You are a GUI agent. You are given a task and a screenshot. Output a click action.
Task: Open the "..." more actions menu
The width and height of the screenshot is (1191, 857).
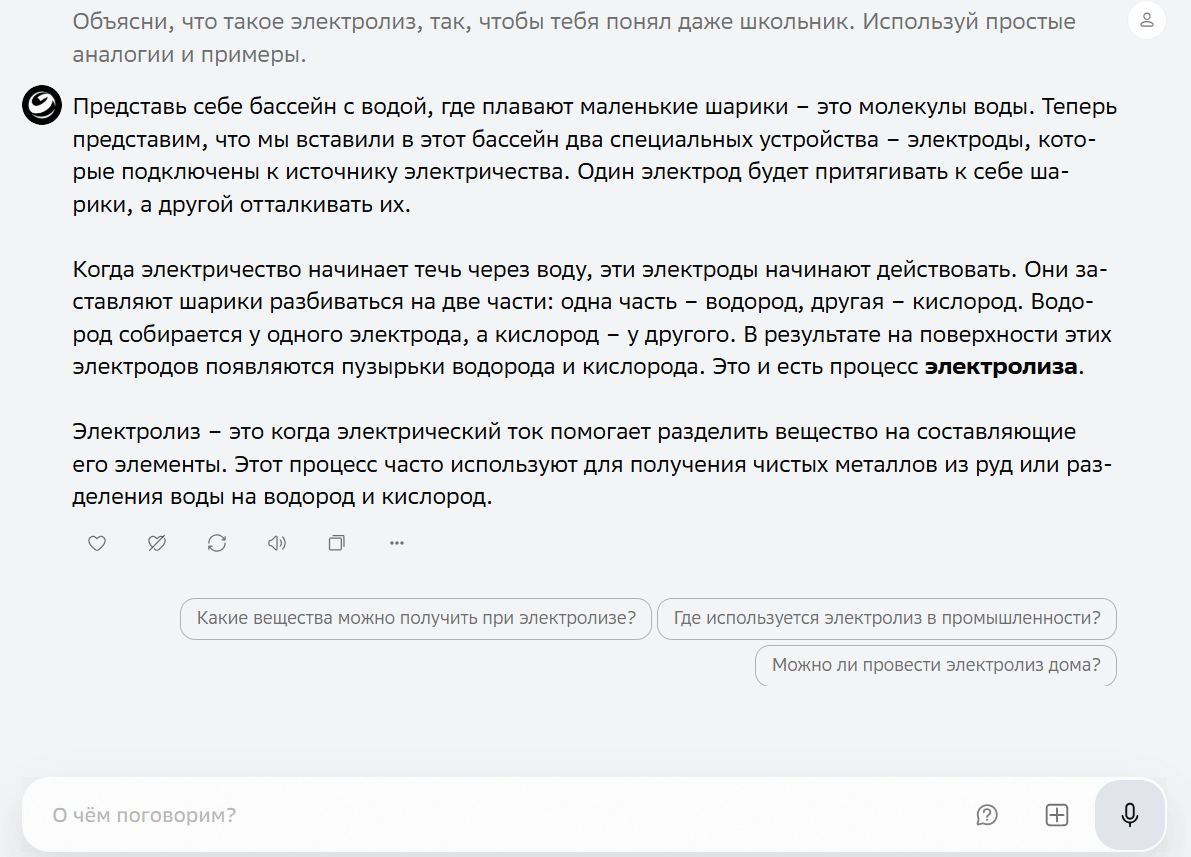tap(396, 543)
